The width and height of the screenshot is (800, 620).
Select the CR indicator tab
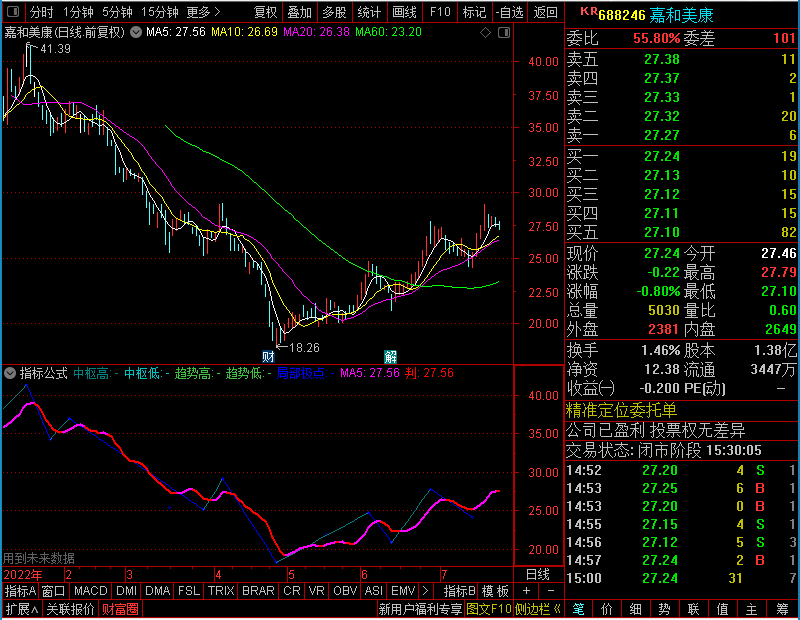[x=292, y=591]
